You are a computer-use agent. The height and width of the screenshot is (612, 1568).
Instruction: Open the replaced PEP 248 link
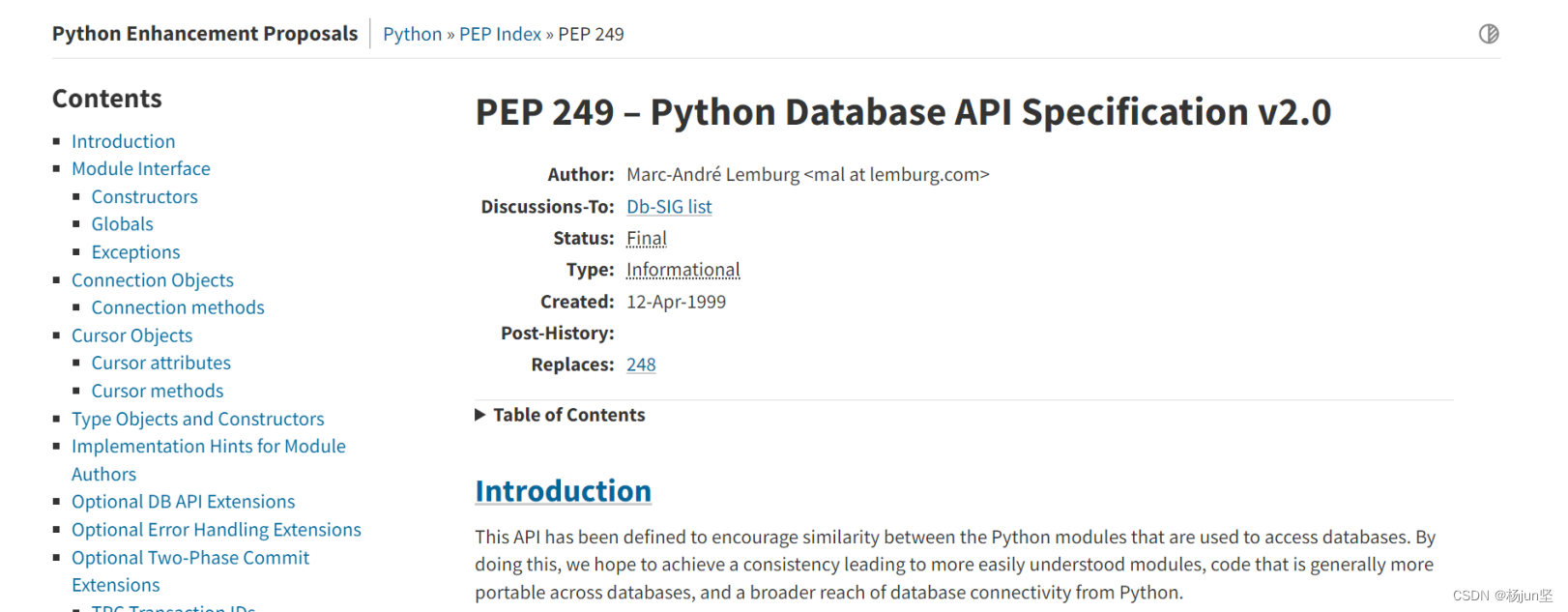click(641, 364)
